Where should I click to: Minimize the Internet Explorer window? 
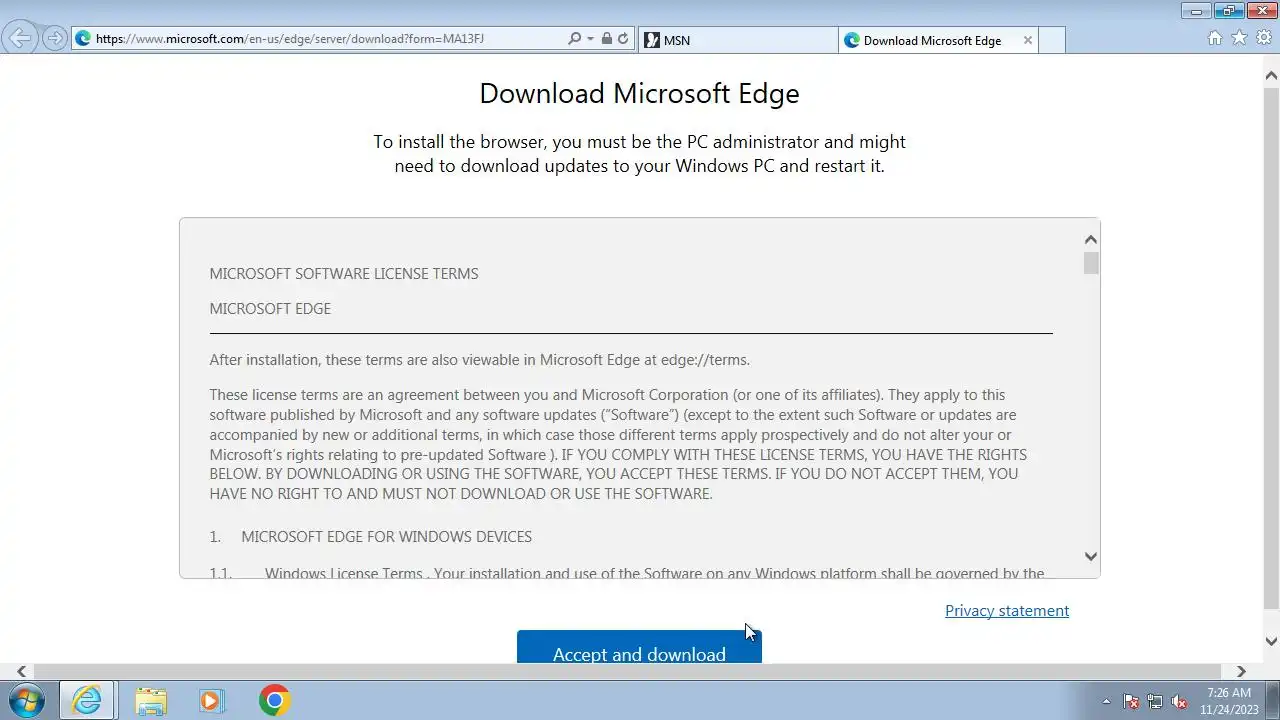1196,10
